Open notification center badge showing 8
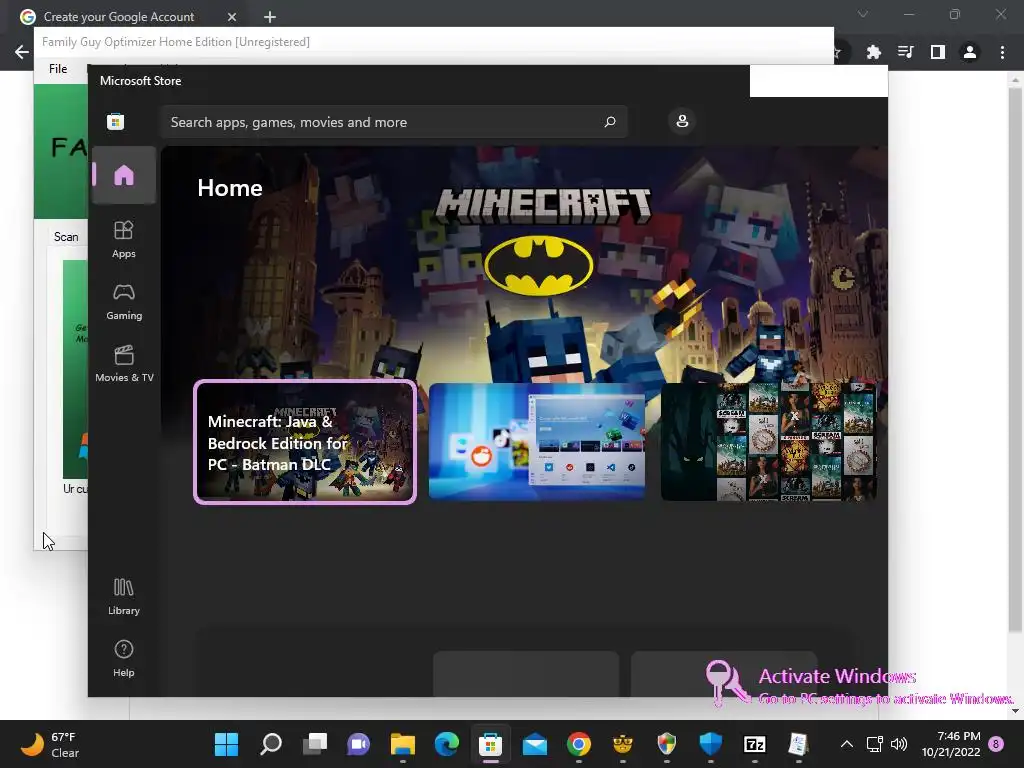The height and width of the screenshot is (768, 1024). pyautogui.click(x=997, y=744)
